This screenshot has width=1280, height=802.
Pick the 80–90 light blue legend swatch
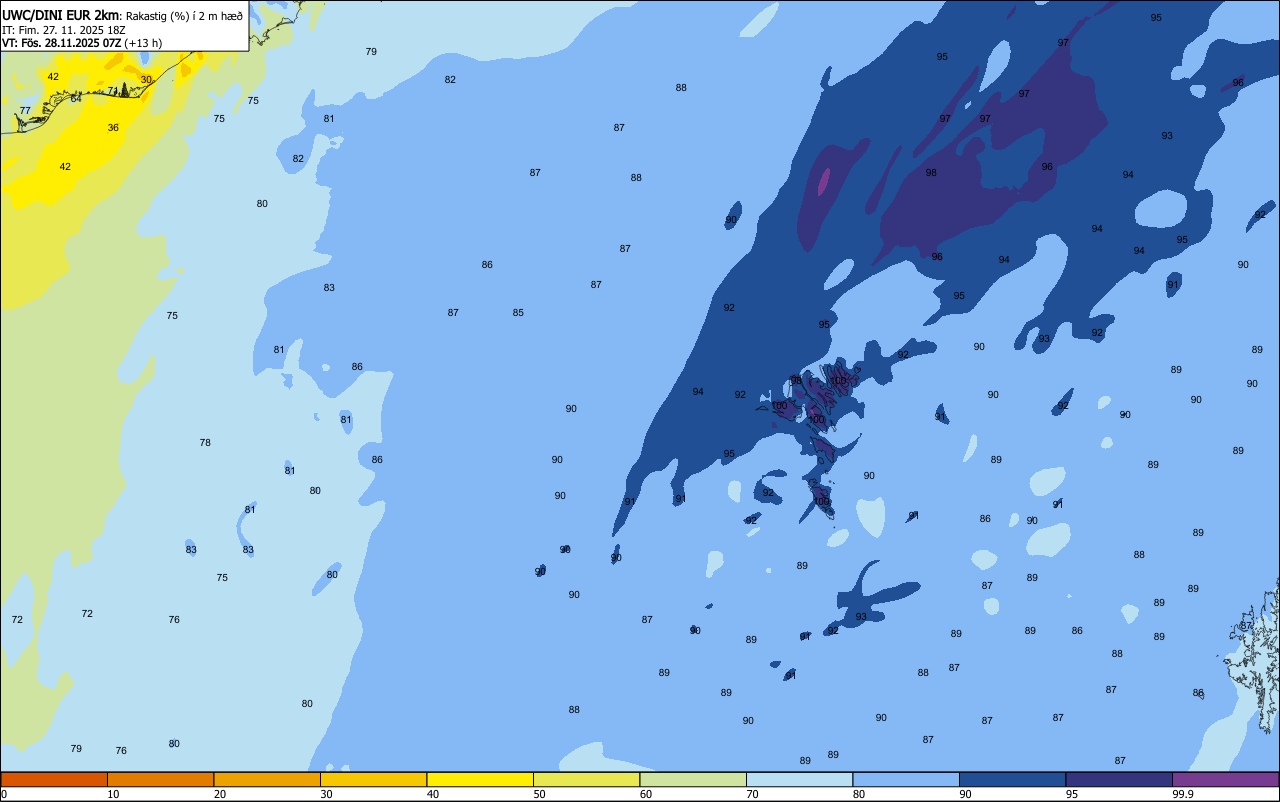906,779
